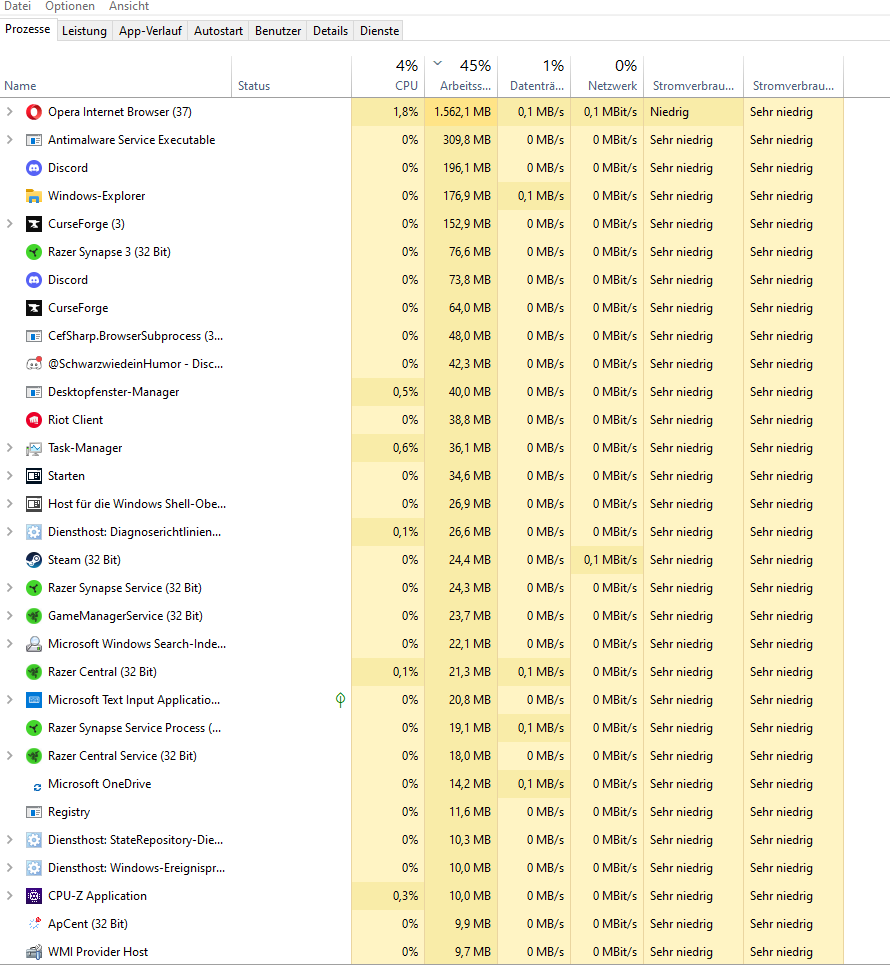Open the Ansicht menu
This screenshot has height=970, width=890.
(x=129, y=6)
